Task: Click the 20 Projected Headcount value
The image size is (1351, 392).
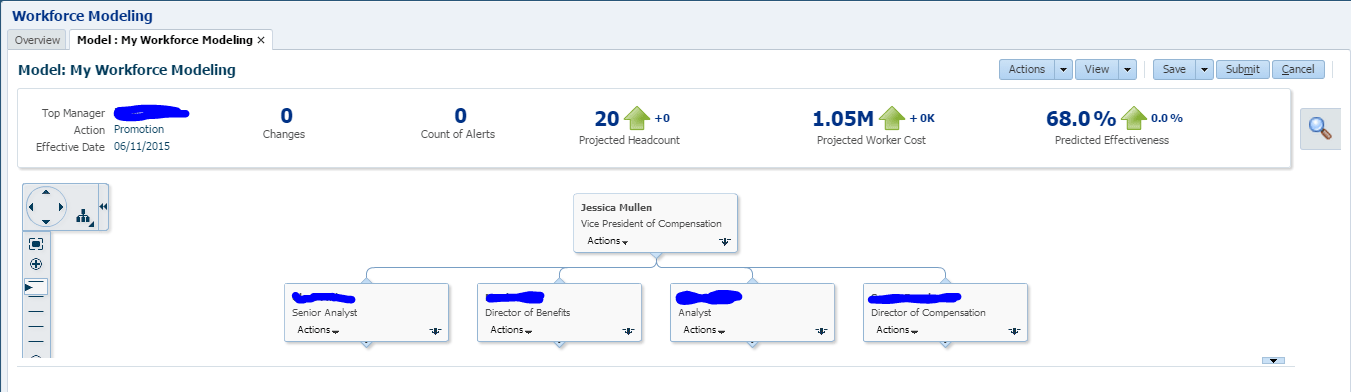Action: 607,118
